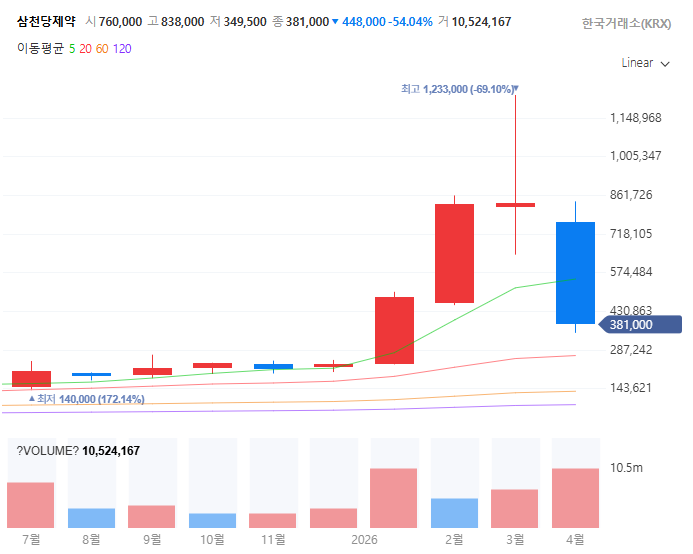Click the 한국거래소(KRX) exchange label
The width and height of the screenshot is (693, 554).
[626, 23]
